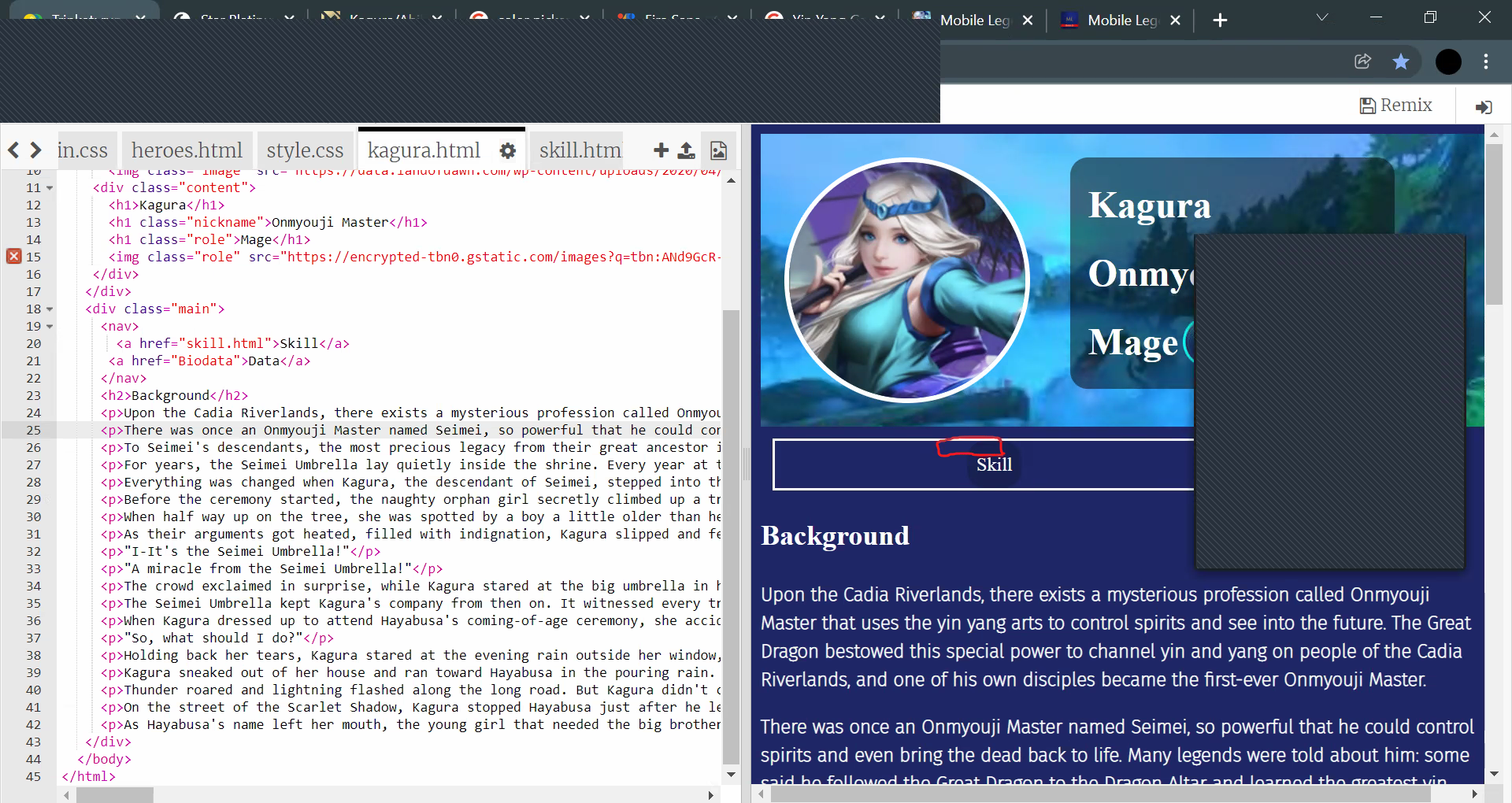Open the tab search chevron
Image resolution: width=1512 pixels, height=803 pixels.
[x=1322, y=17]
